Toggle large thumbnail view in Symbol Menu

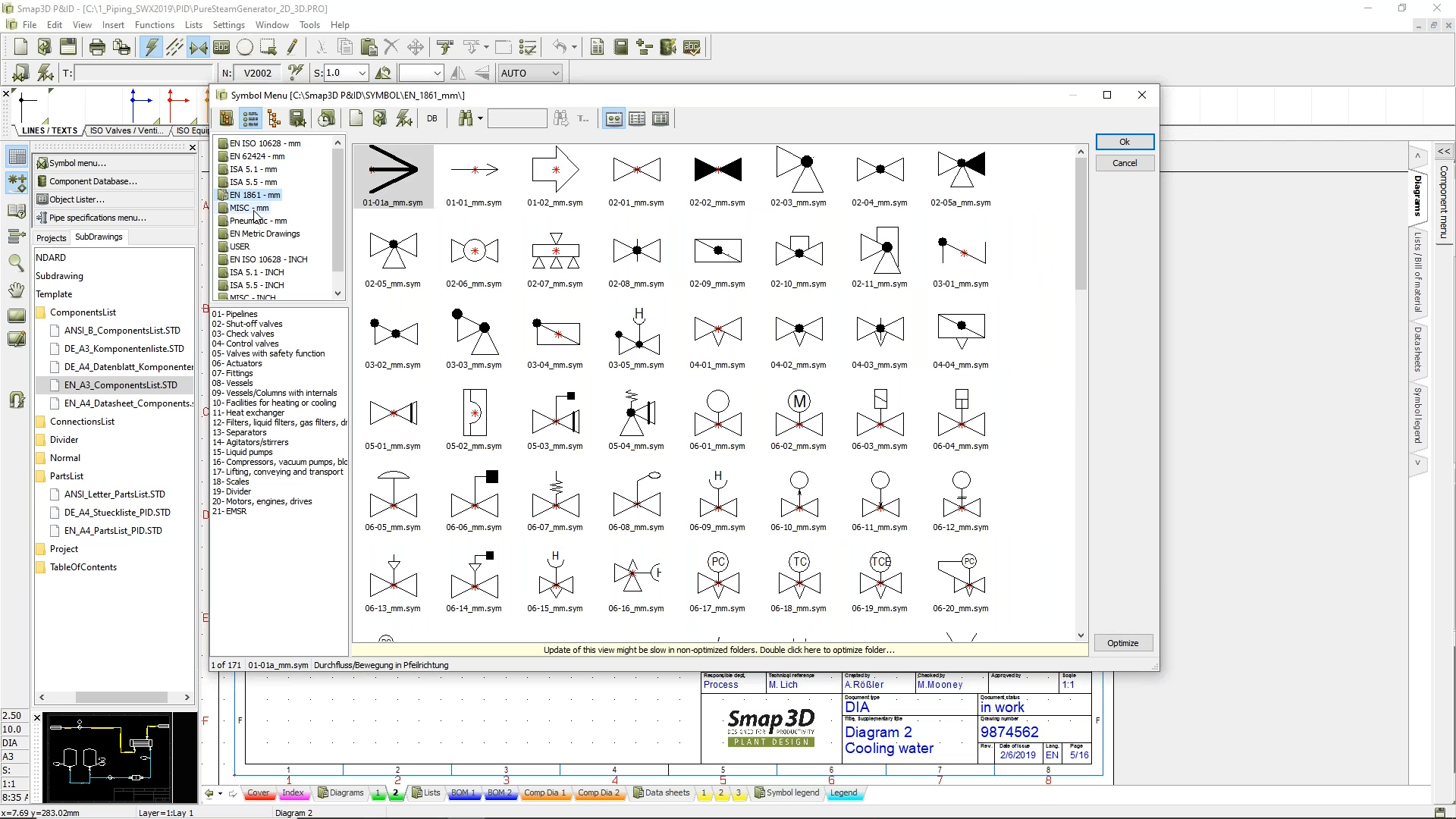pos(613,118)
